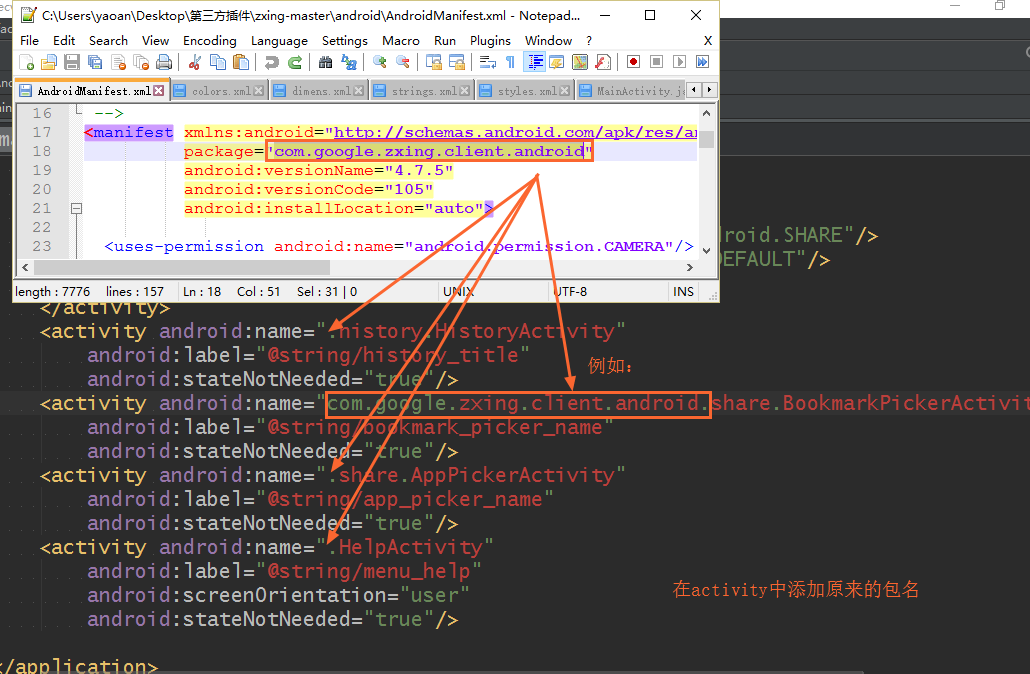The image size is (1030, 674).
Task: Toggle Word Wrap toolbar icon
Action: click(x=487, y=62)
